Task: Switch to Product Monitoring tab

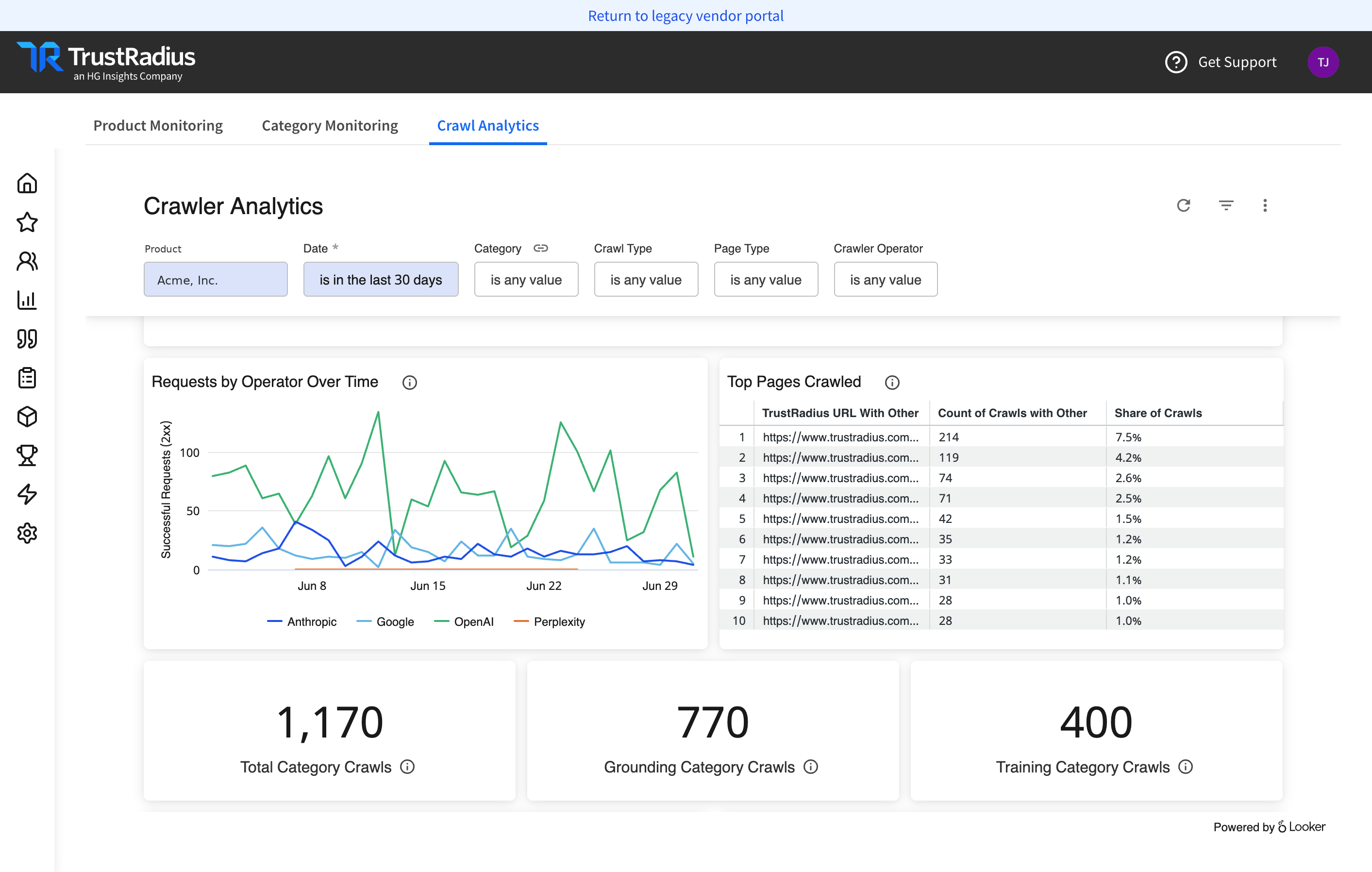Action: (x=158, y=125)
